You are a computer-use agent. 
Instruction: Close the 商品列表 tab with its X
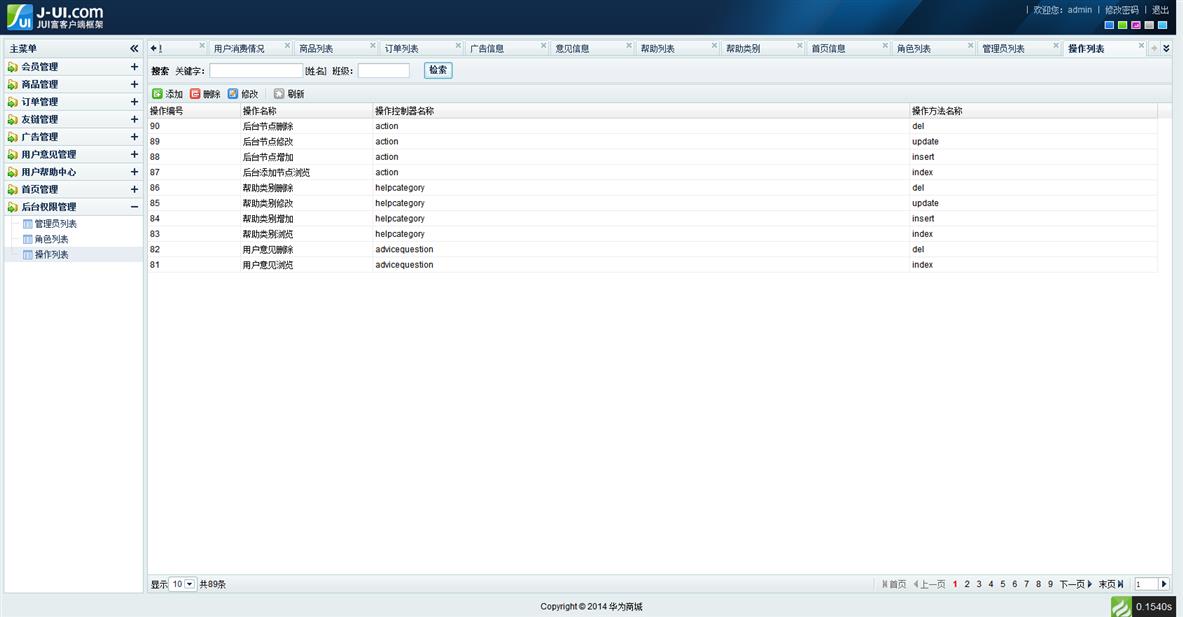coord(373,45)
